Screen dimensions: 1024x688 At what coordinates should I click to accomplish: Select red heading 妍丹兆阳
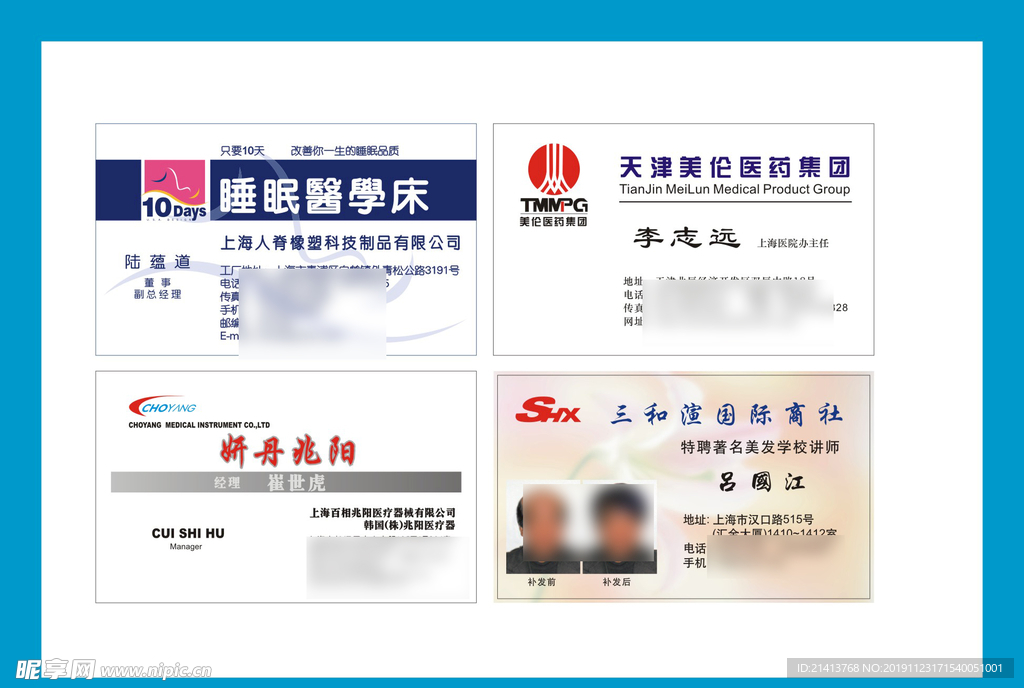click(288, 451)
